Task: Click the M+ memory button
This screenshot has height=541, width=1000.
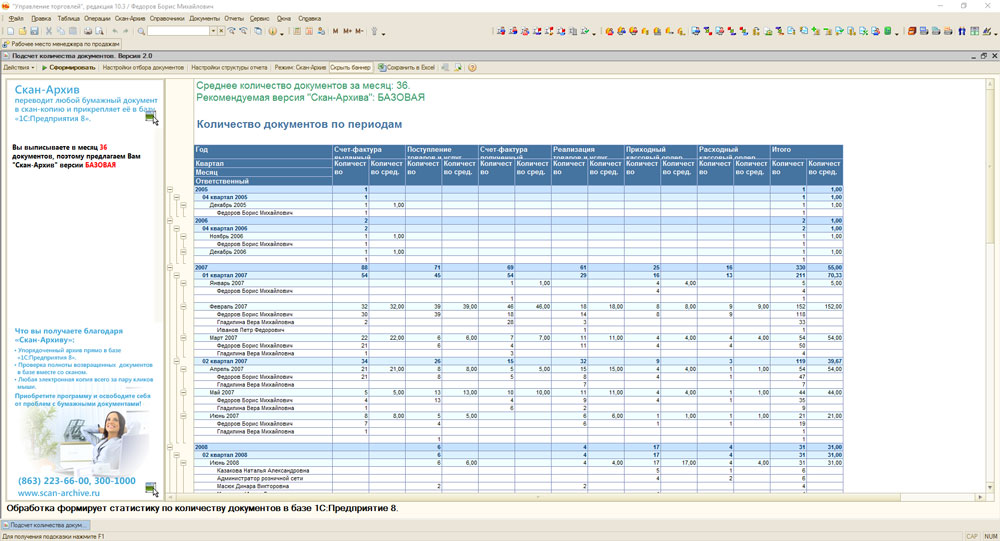Action: [347, 31]
